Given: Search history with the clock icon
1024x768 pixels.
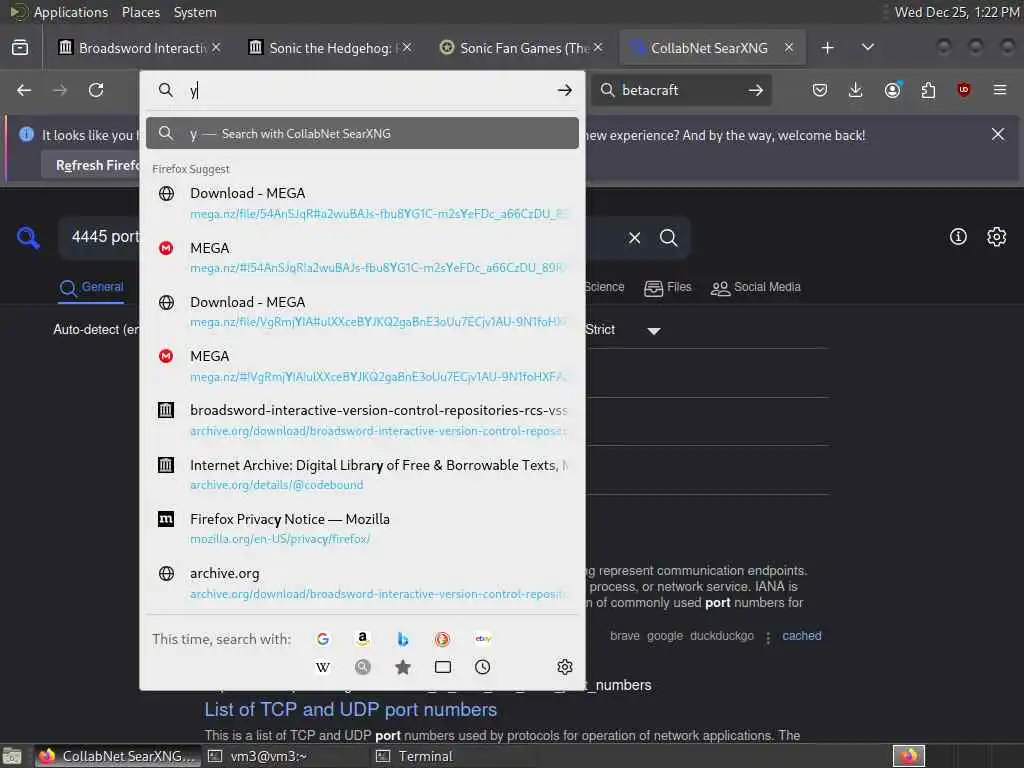Looking at the screenshot, I should [483, 667].
